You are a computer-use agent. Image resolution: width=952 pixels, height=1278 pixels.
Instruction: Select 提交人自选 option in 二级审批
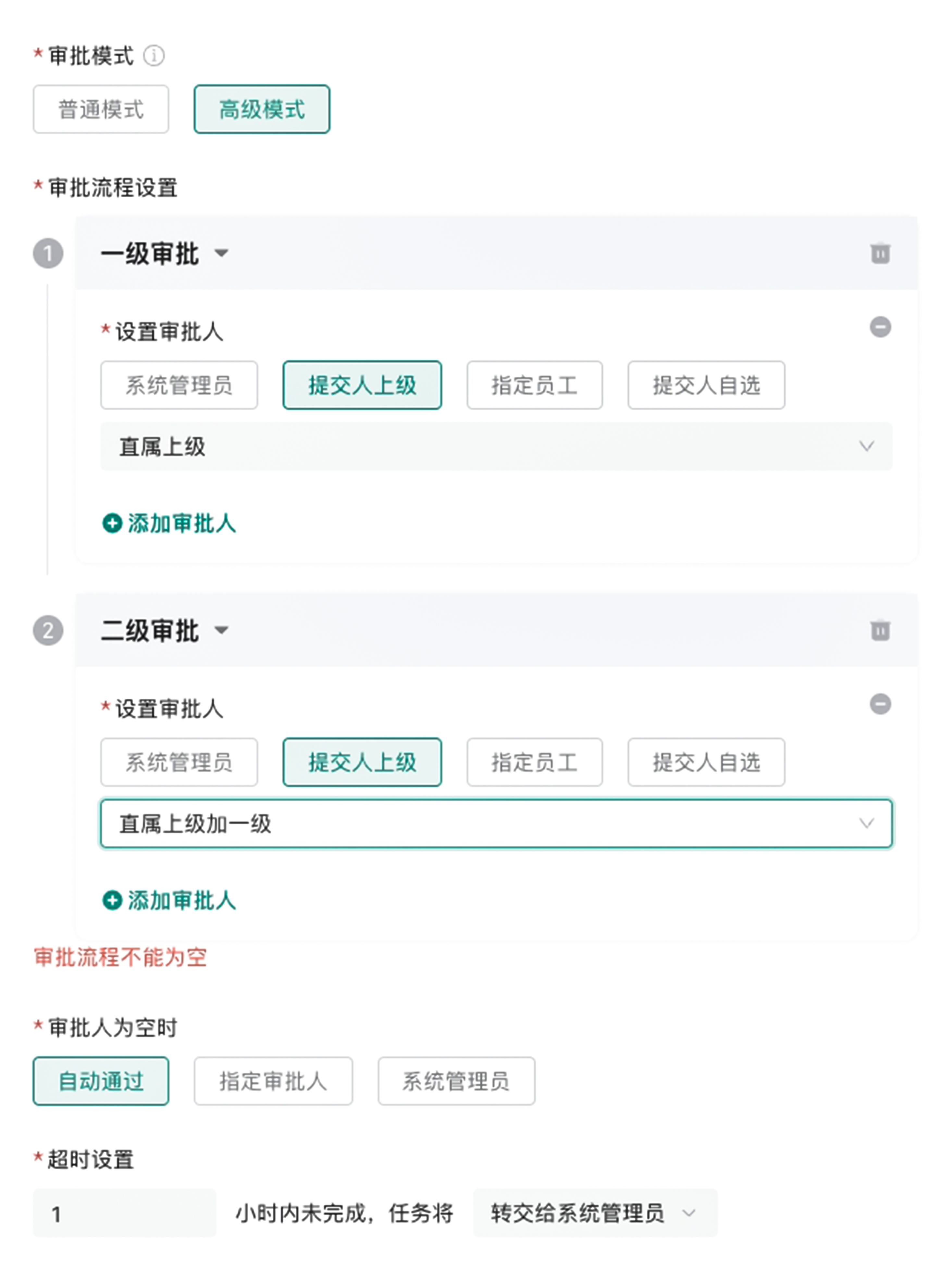click(706, 762)
